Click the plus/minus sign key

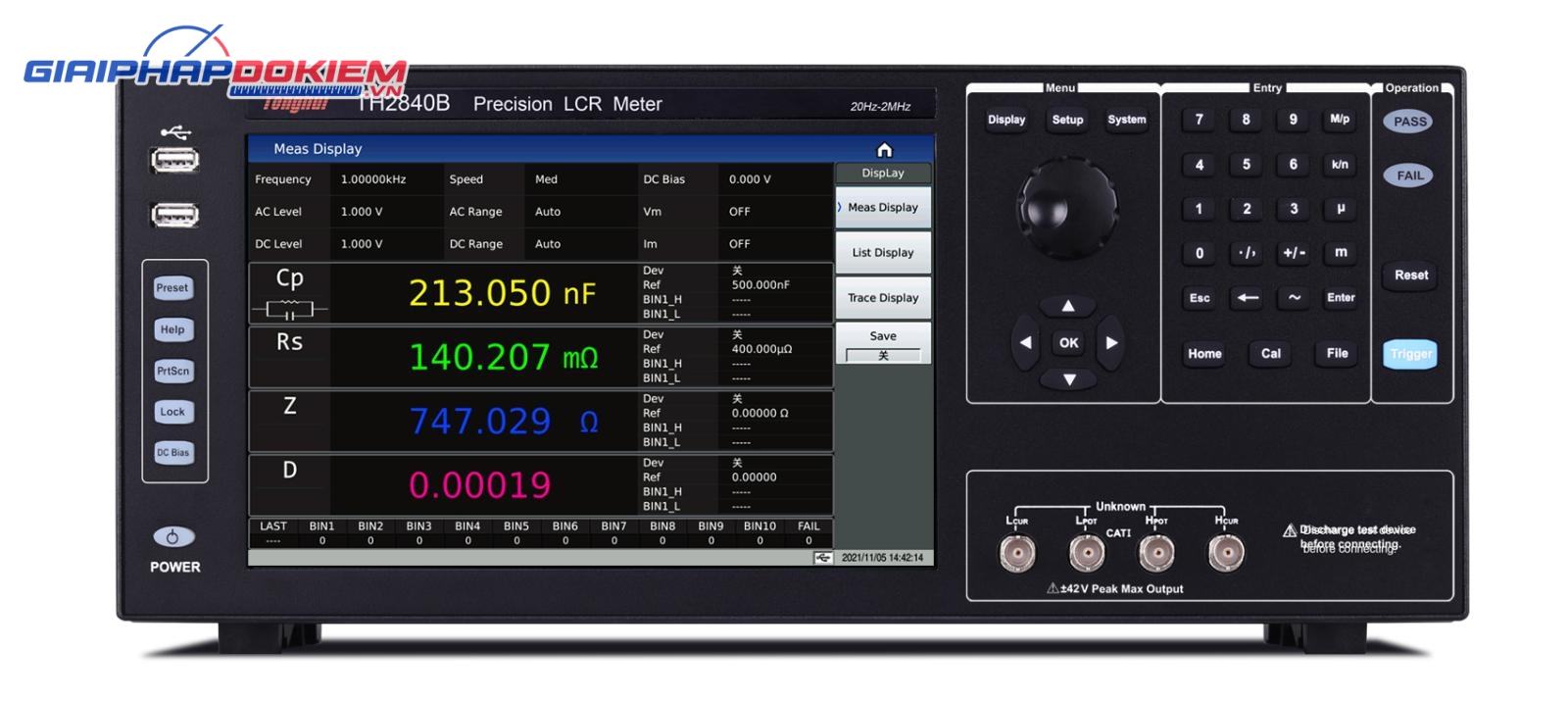click(1294, 253)
